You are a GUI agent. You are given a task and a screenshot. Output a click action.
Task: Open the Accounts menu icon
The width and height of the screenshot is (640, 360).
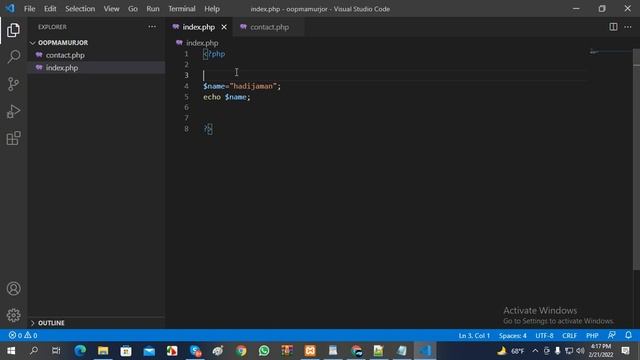click(x=13, y=289)
